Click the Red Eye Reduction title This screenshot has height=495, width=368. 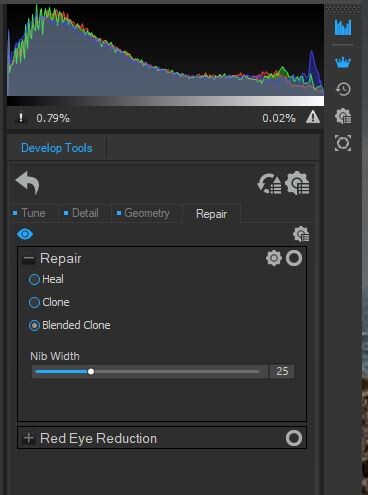pyautogui.click(x=98, y=438)
